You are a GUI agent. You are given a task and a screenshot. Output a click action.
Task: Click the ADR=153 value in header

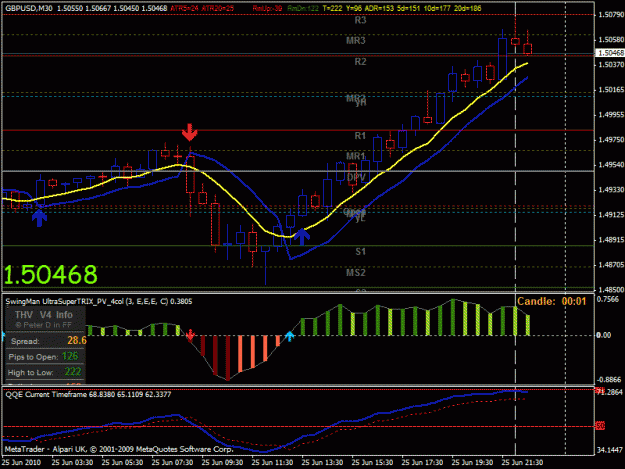[x=379, y=8]
